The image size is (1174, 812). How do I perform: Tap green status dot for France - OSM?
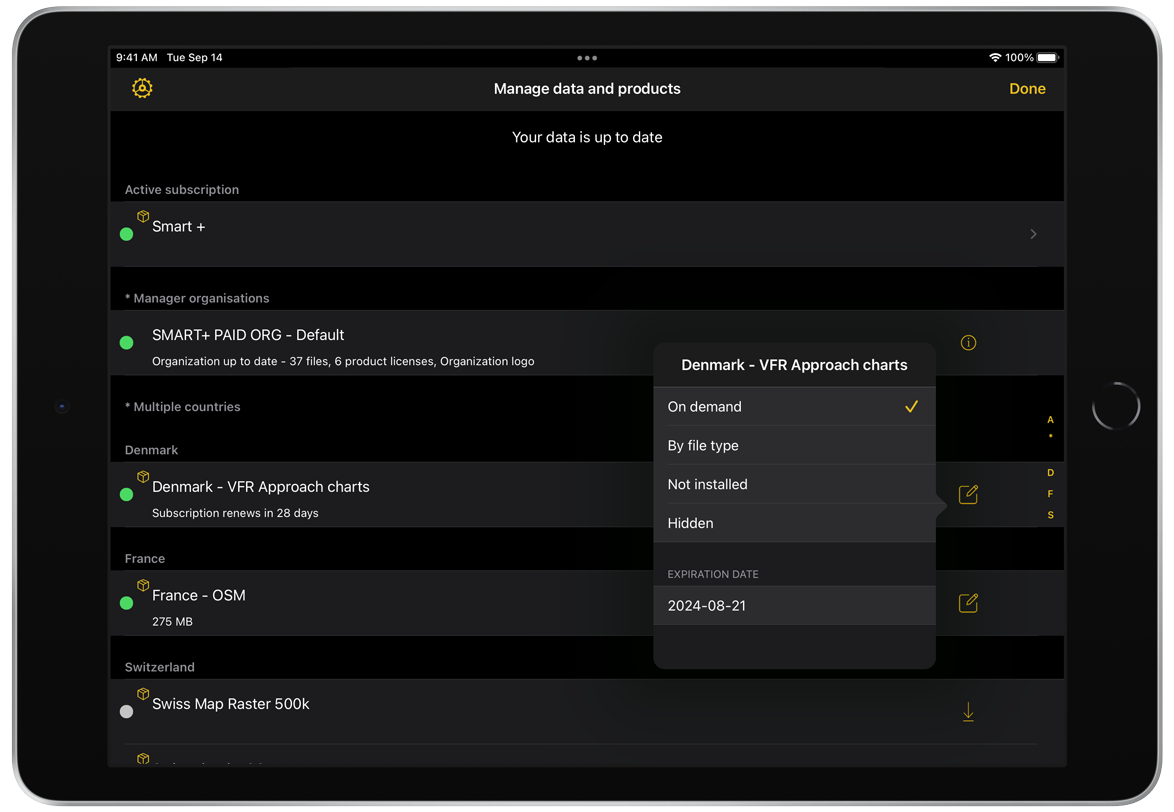point(127,603)
